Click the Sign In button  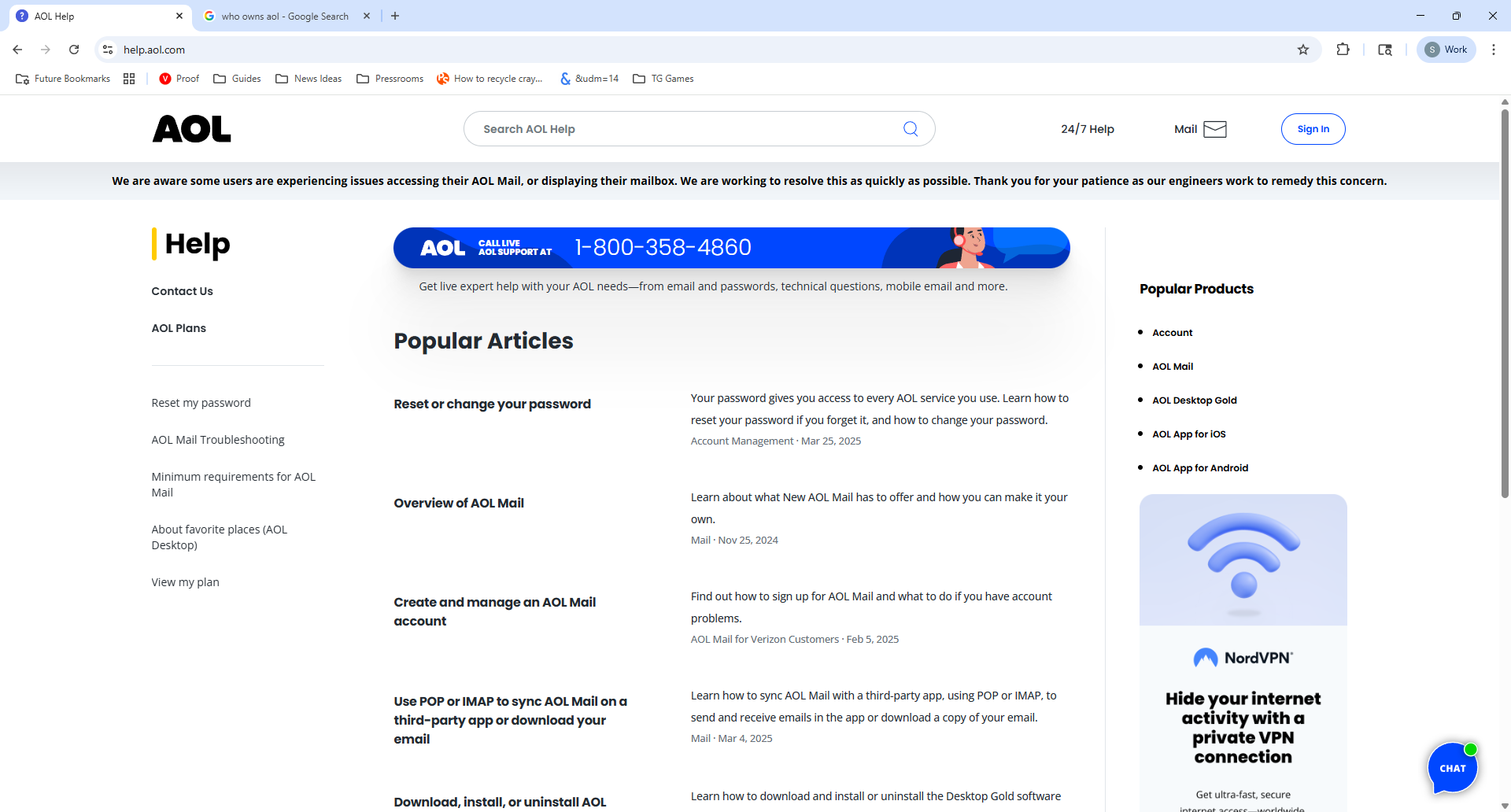pos(1313,129)
